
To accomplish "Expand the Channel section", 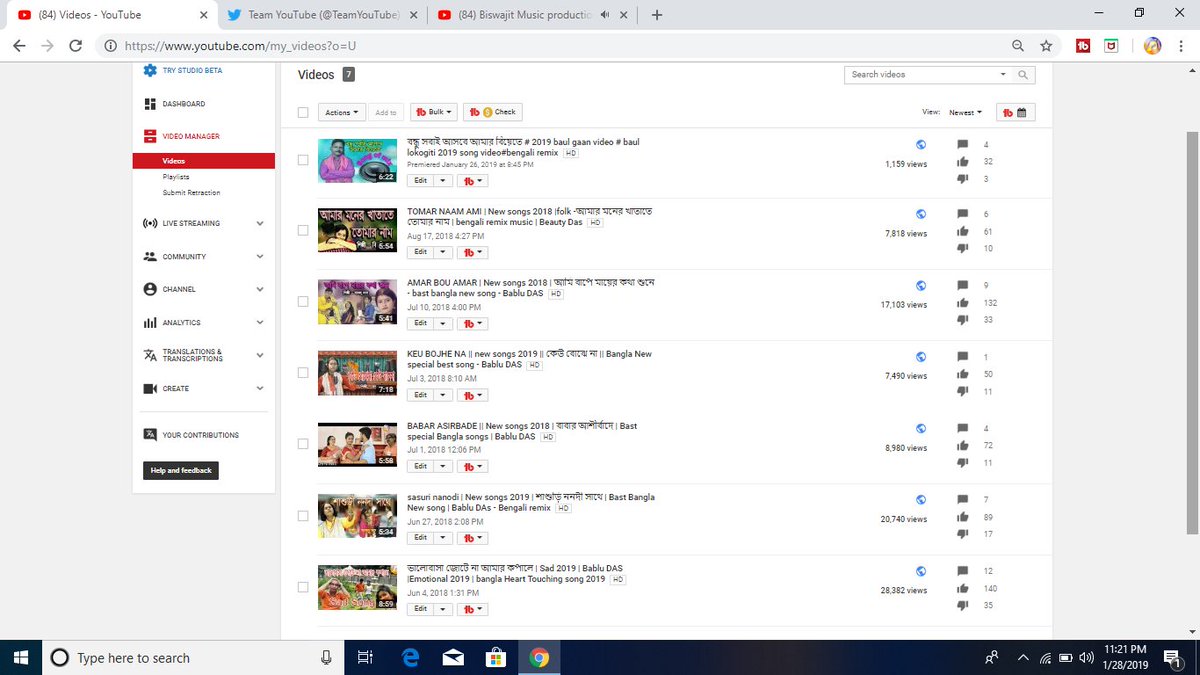I will (259, 289).
